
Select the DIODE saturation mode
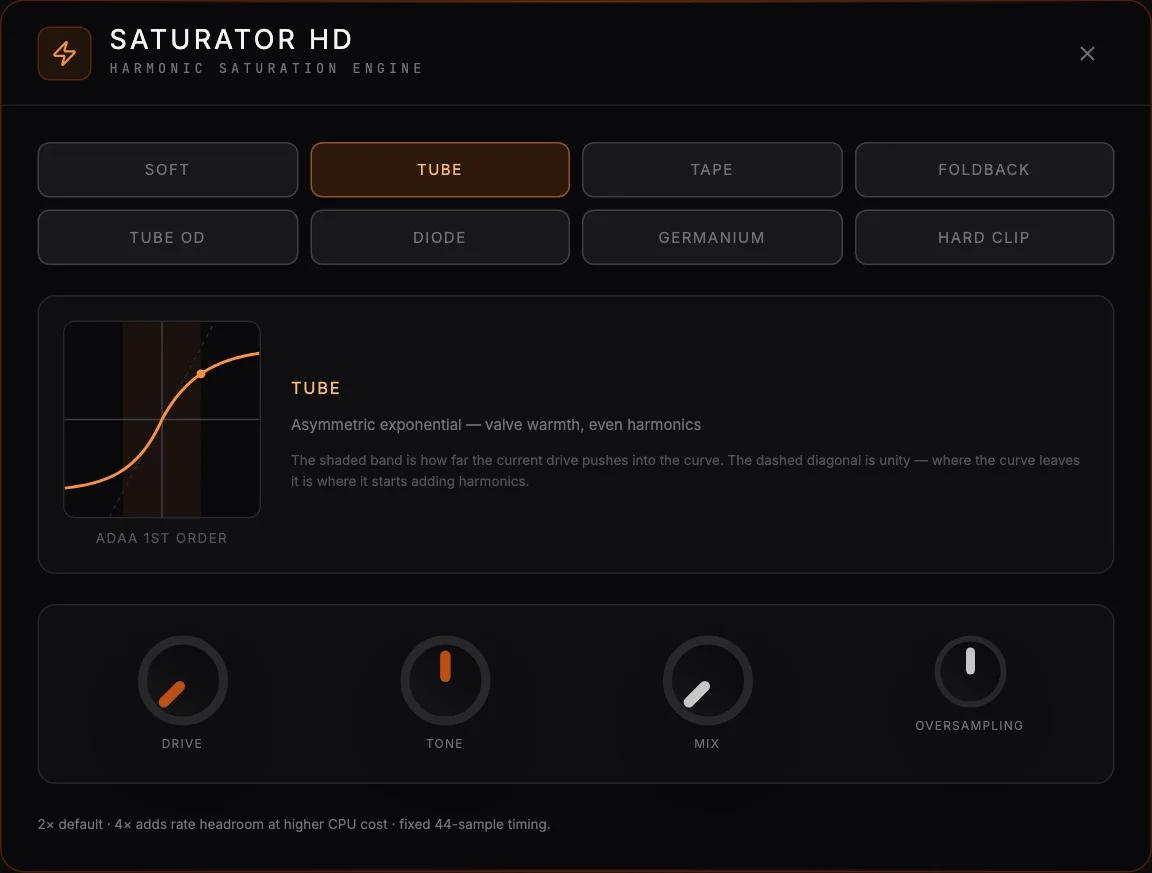(x=440, y=237)
